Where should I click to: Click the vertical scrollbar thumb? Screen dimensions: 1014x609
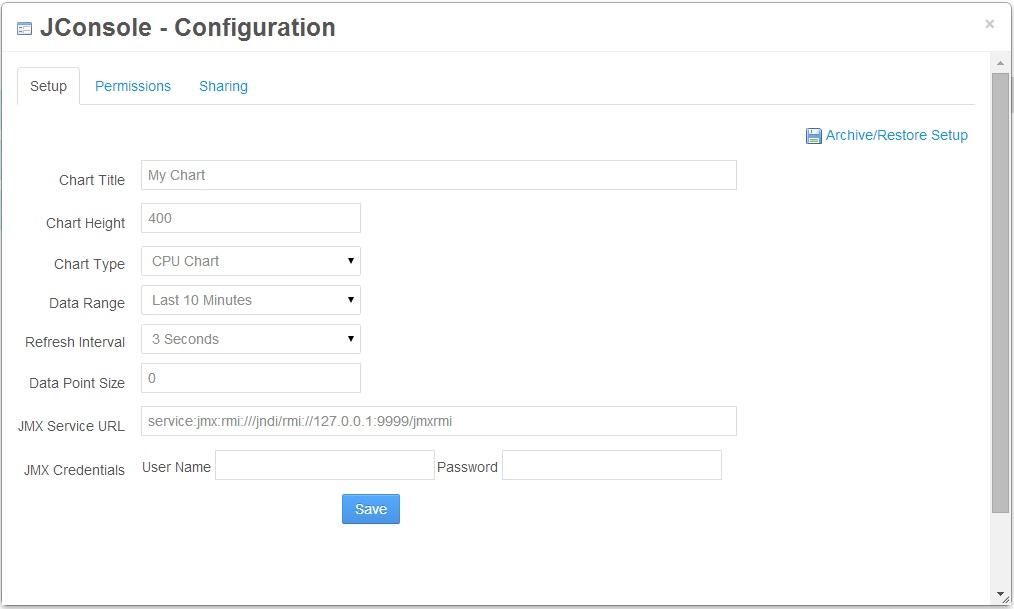(x=1000, y=290)
